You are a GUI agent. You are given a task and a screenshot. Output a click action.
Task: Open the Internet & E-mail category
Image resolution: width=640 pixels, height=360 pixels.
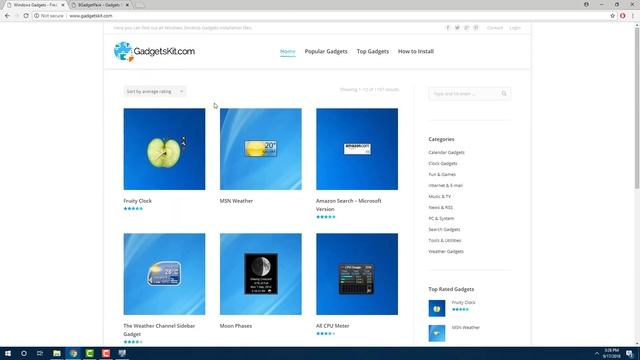pos(445,185)
